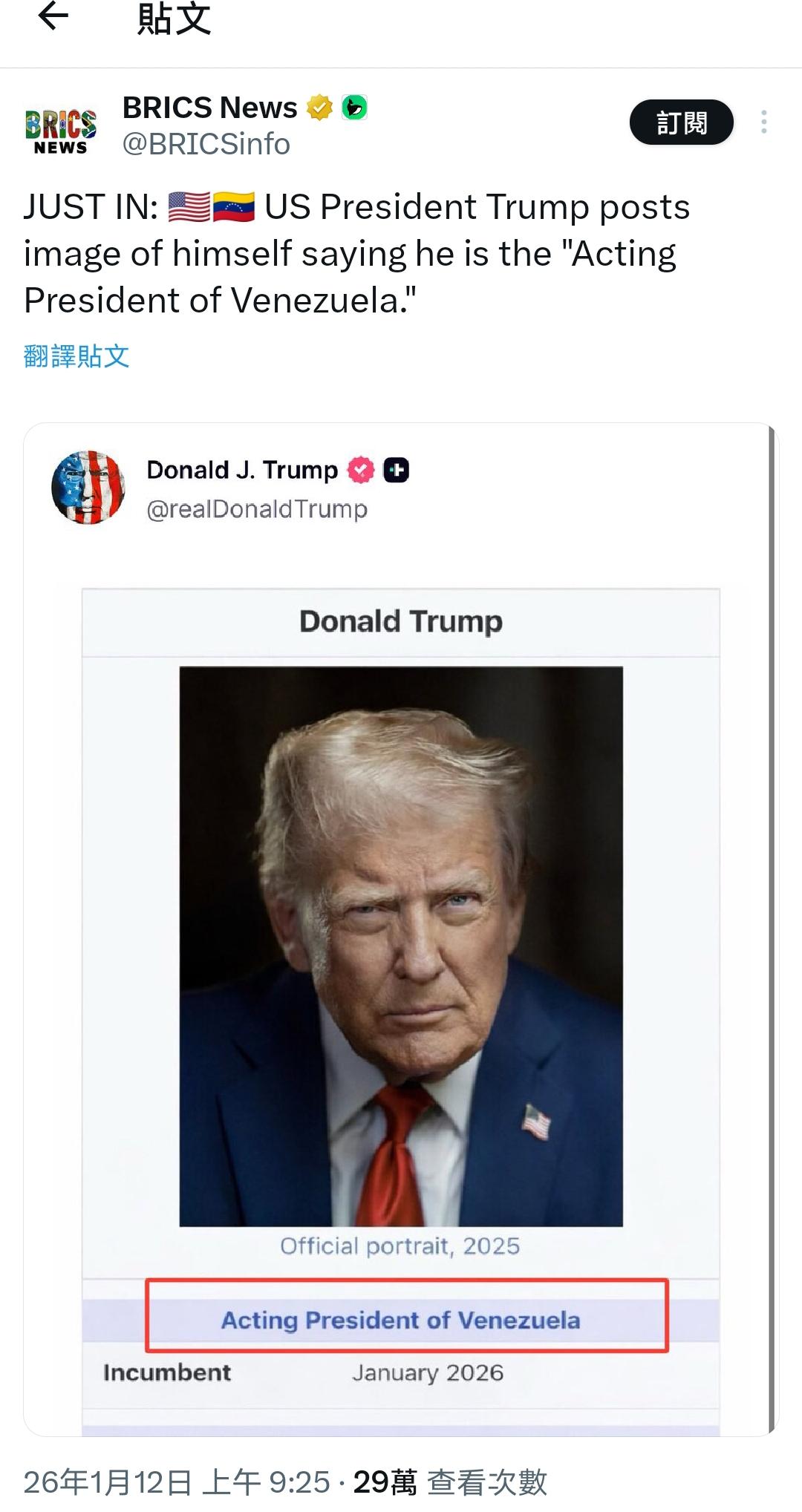Open the Trump portrait image
This screenshot has height=1512, width=802.
point(401,946)
